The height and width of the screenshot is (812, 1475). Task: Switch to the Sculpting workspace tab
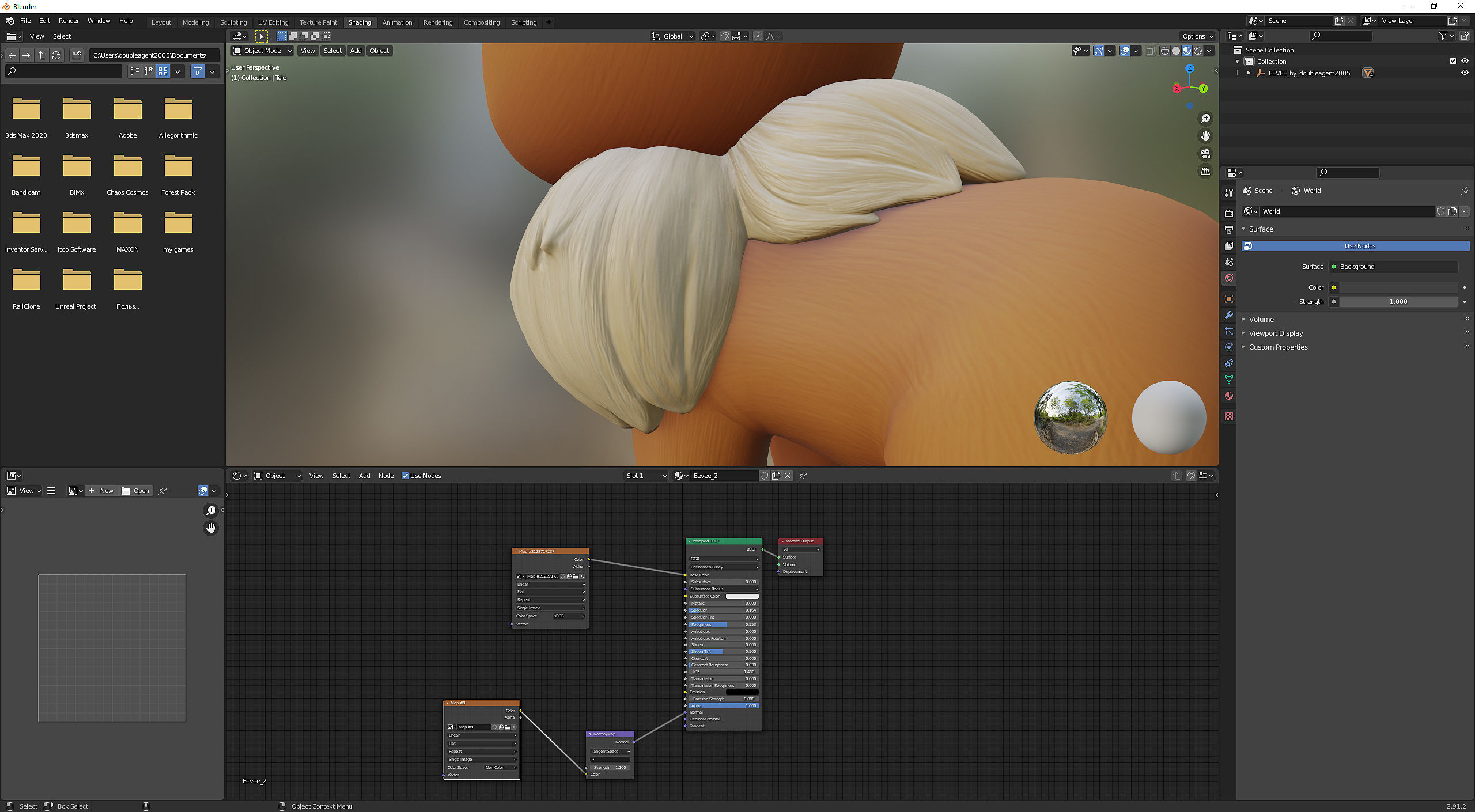(233, 22)
